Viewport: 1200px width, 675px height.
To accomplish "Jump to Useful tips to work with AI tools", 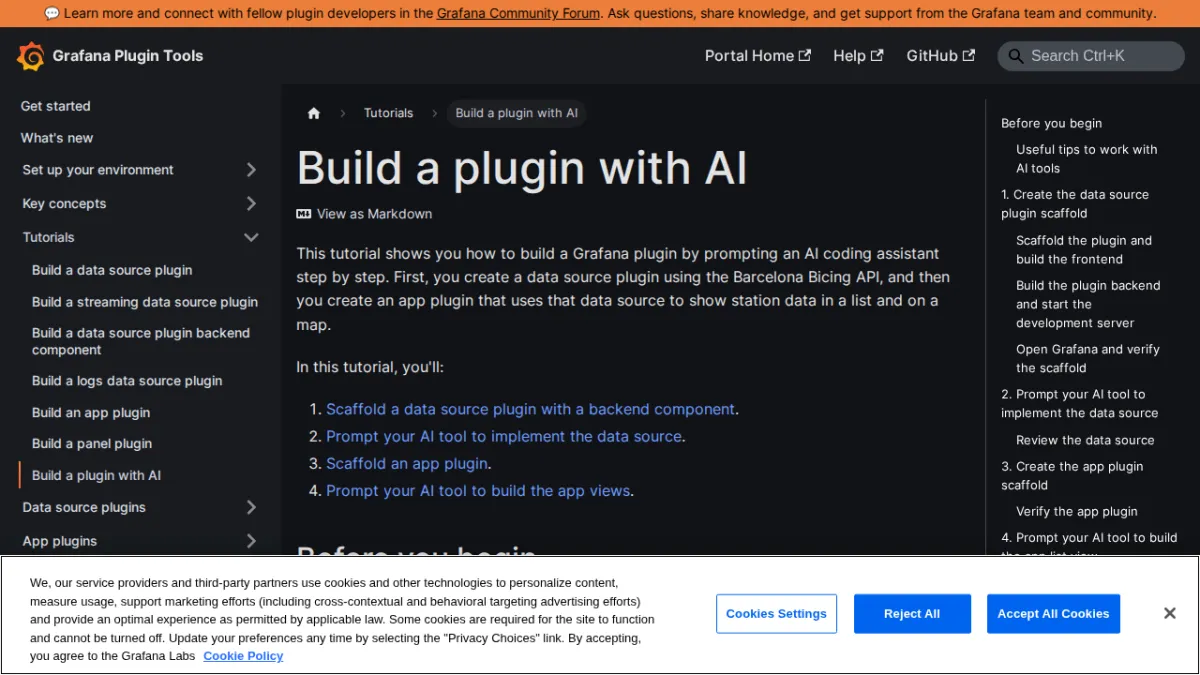I will [x=1086, y=159].
